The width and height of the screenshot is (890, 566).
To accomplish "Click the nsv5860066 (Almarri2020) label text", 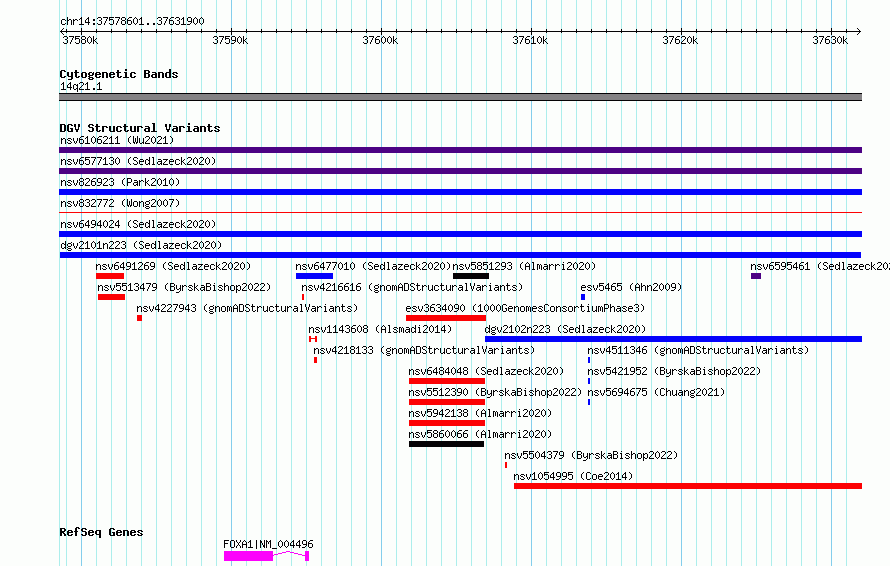I will click(480, 434).
